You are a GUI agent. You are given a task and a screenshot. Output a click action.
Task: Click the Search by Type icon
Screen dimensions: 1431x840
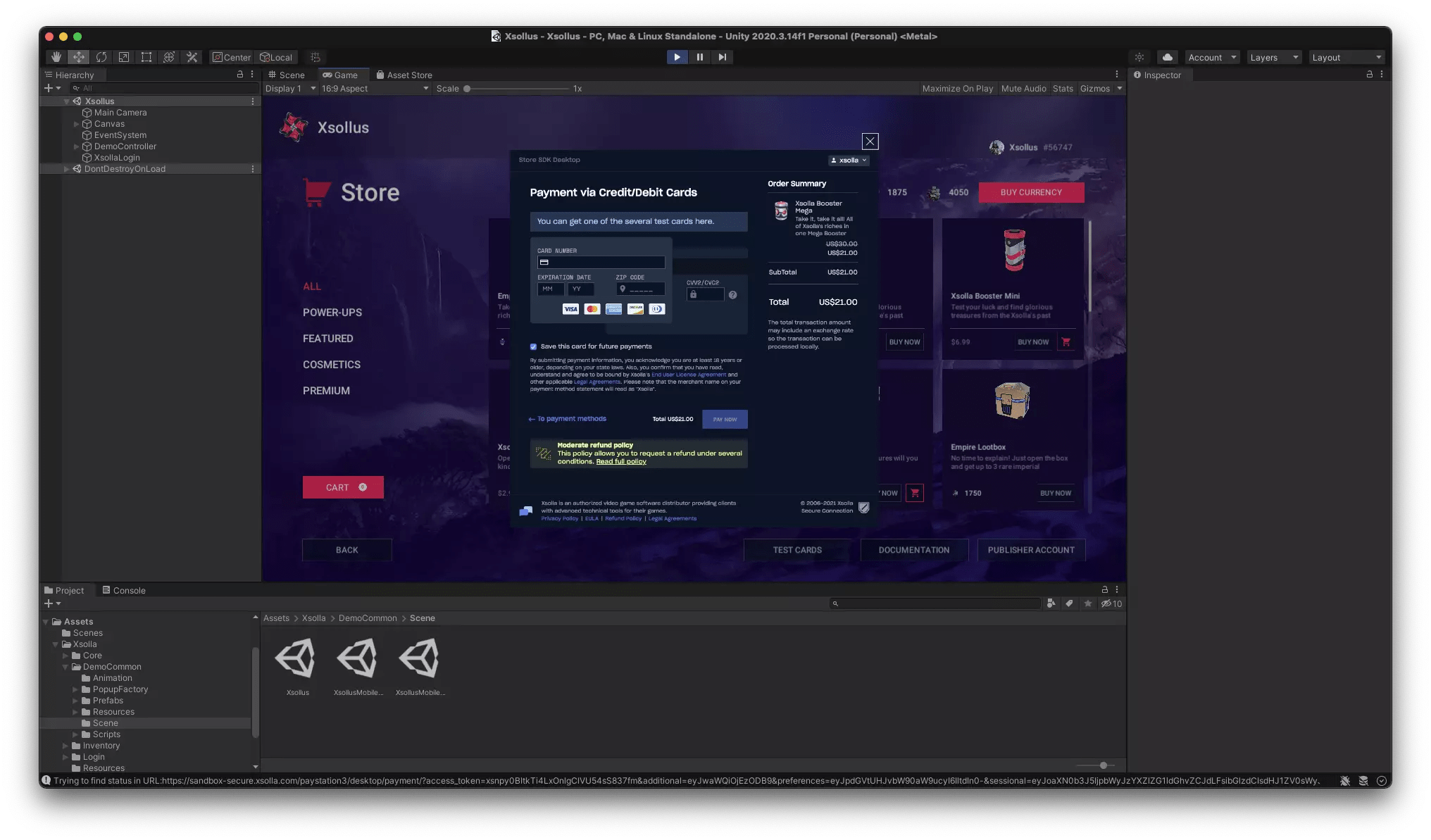pyautogui.click(x=1051, y=603)
